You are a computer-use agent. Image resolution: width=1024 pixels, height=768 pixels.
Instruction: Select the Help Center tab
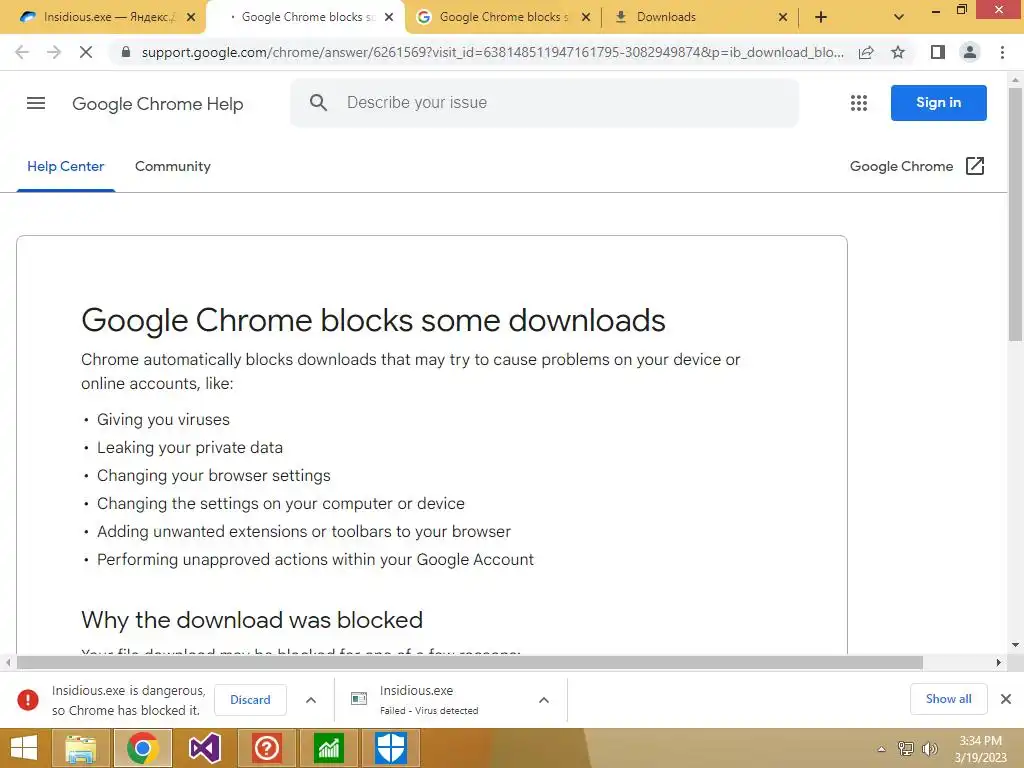pyautogui.click(x=65, y=167)
